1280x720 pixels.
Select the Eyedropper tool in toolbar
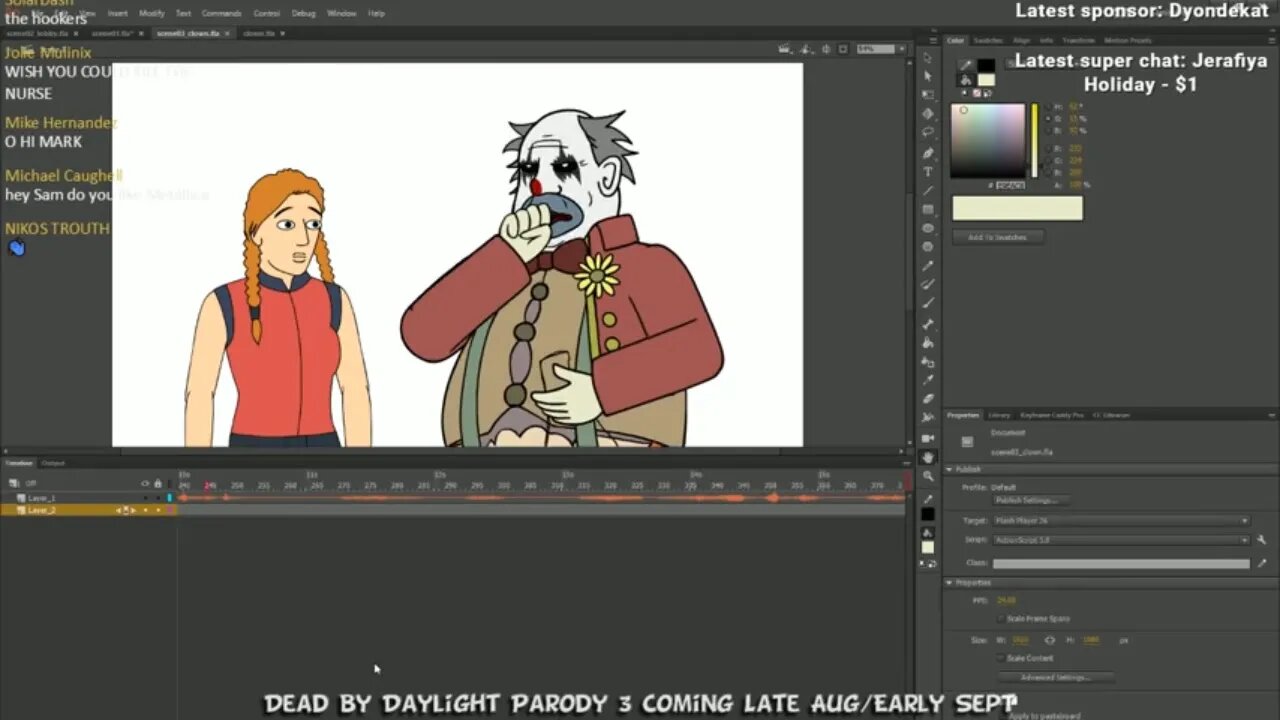coord(928,381)
